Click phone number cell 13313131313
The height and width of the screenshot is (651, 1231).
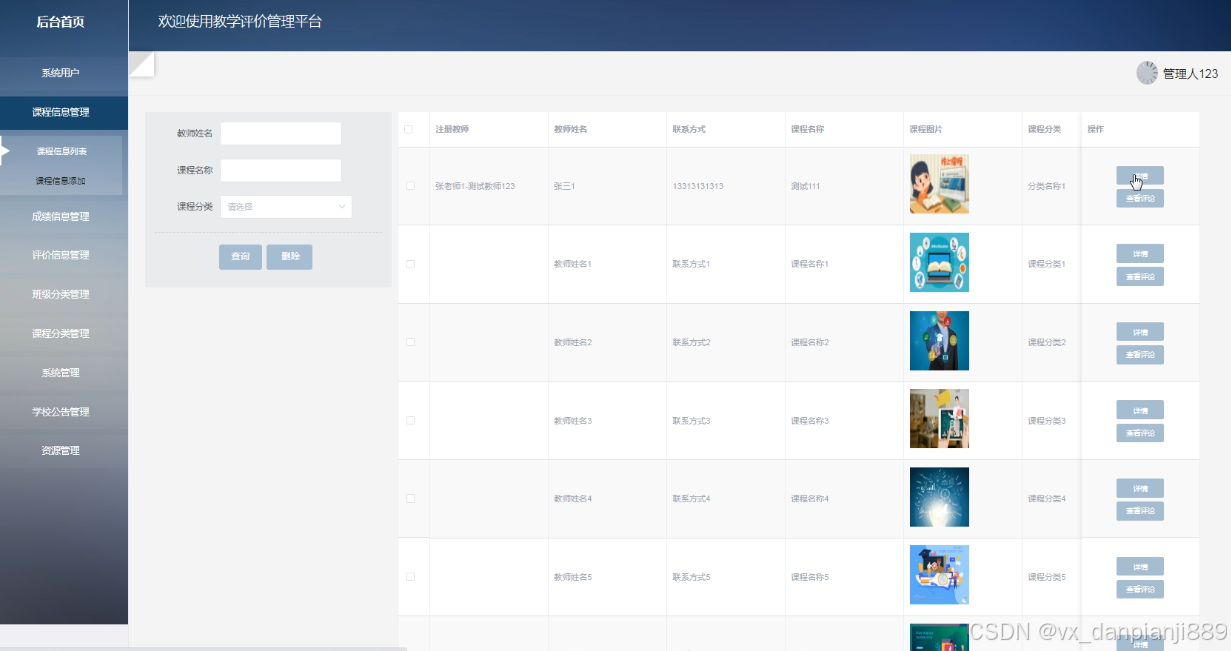coord(698,186)
